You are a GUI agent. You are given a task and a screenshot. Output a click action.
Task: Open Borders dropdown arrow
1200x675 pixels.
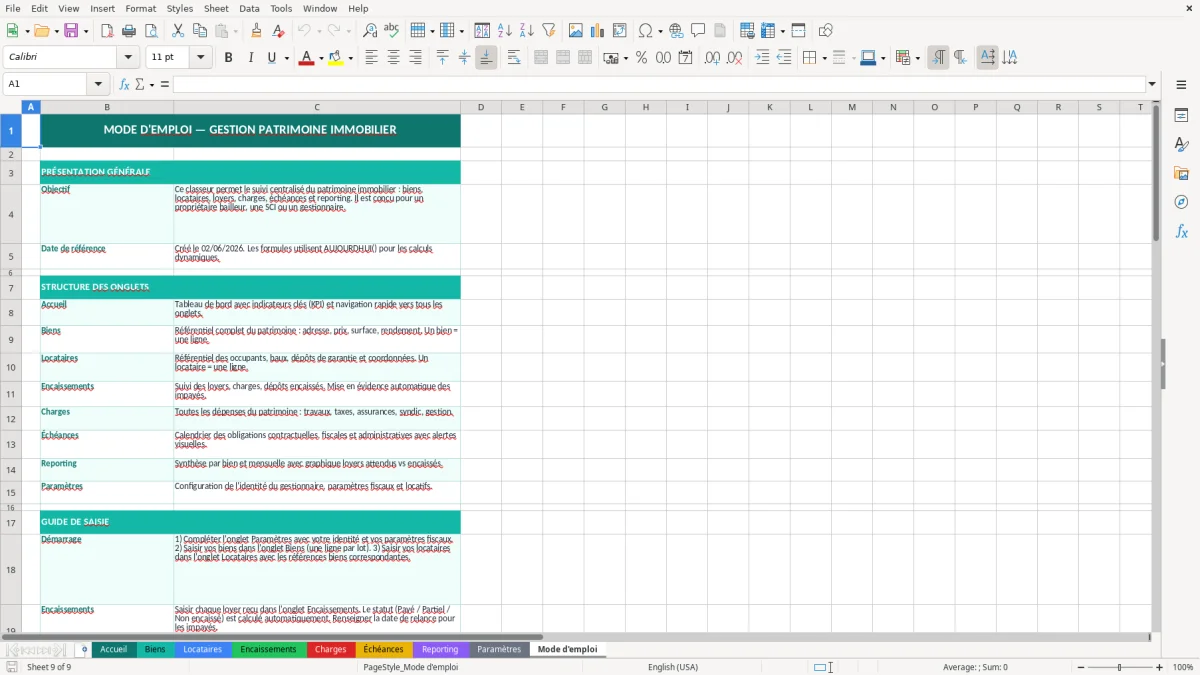click(824, 58)
